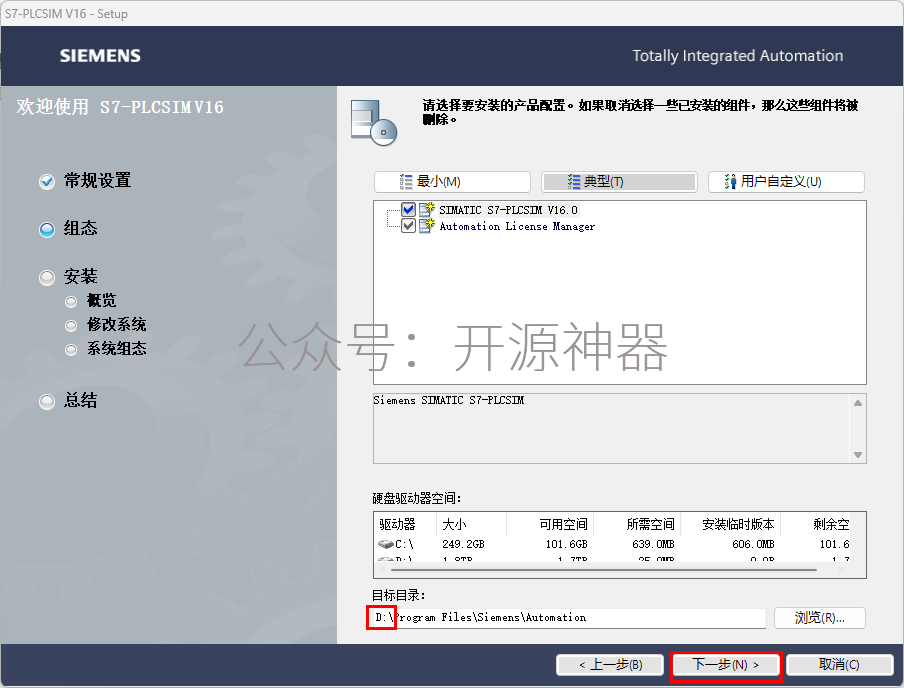Image resolution: width=904 pixels, height=688 pixels.
Task: Click the 驱动器 column header
Action: coord(405,524)
